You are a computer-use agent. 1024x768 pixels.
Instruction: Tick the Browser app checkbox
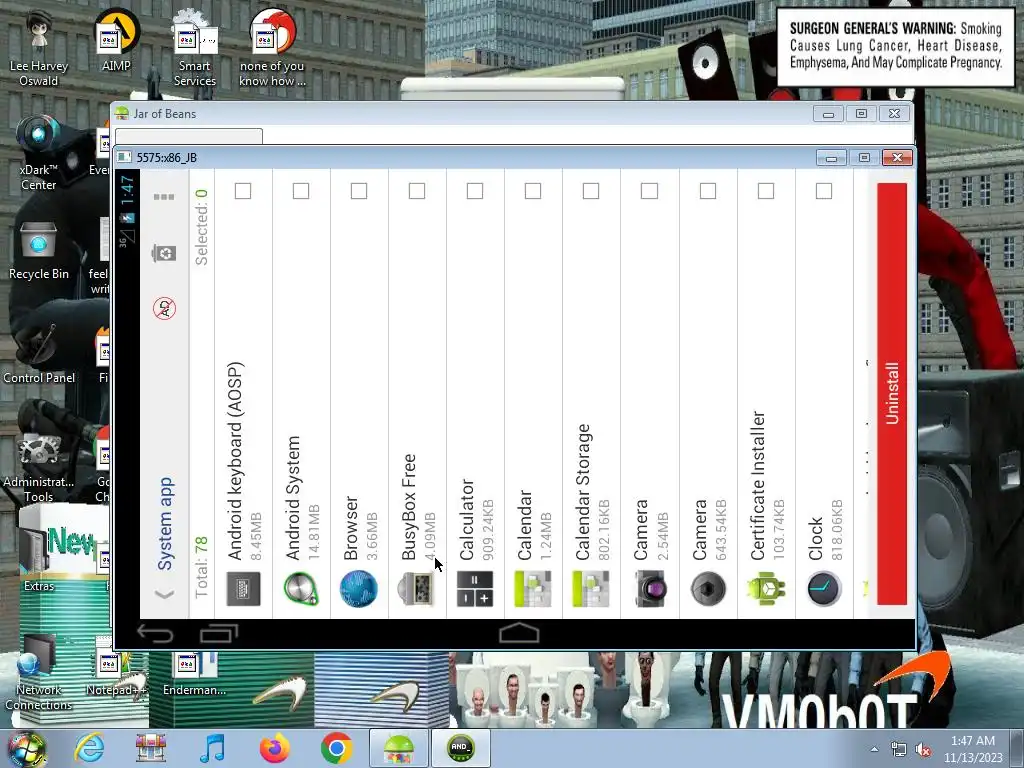point(359,191)
